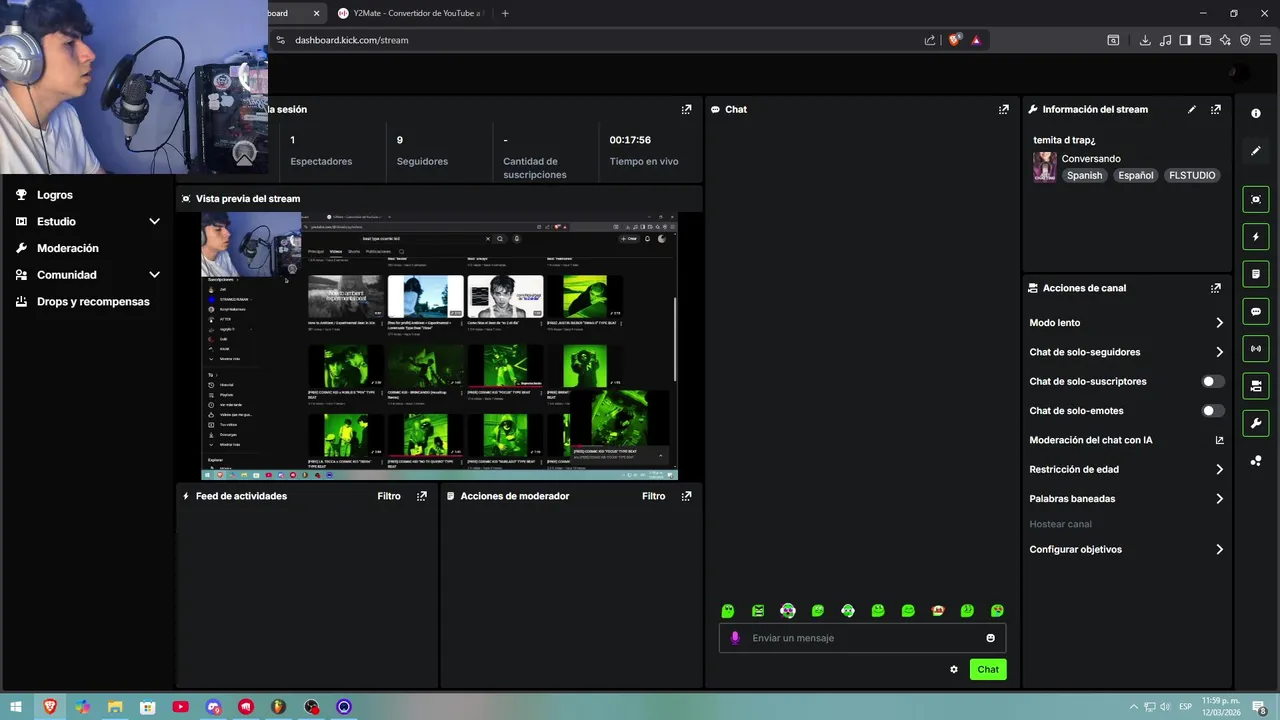Open File Explorer from the taskbar
This screenshot has width=1280, height=720.
pos(115,707)
